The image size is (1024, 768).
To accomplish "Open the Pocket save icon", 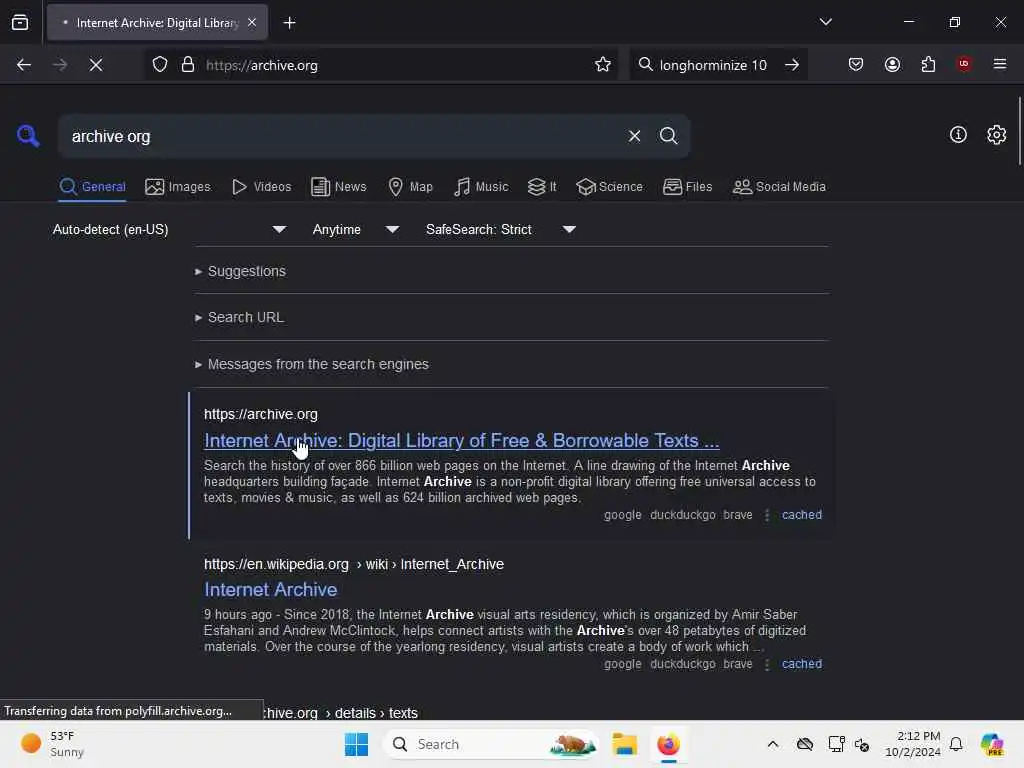I will [x=856, y=65].
